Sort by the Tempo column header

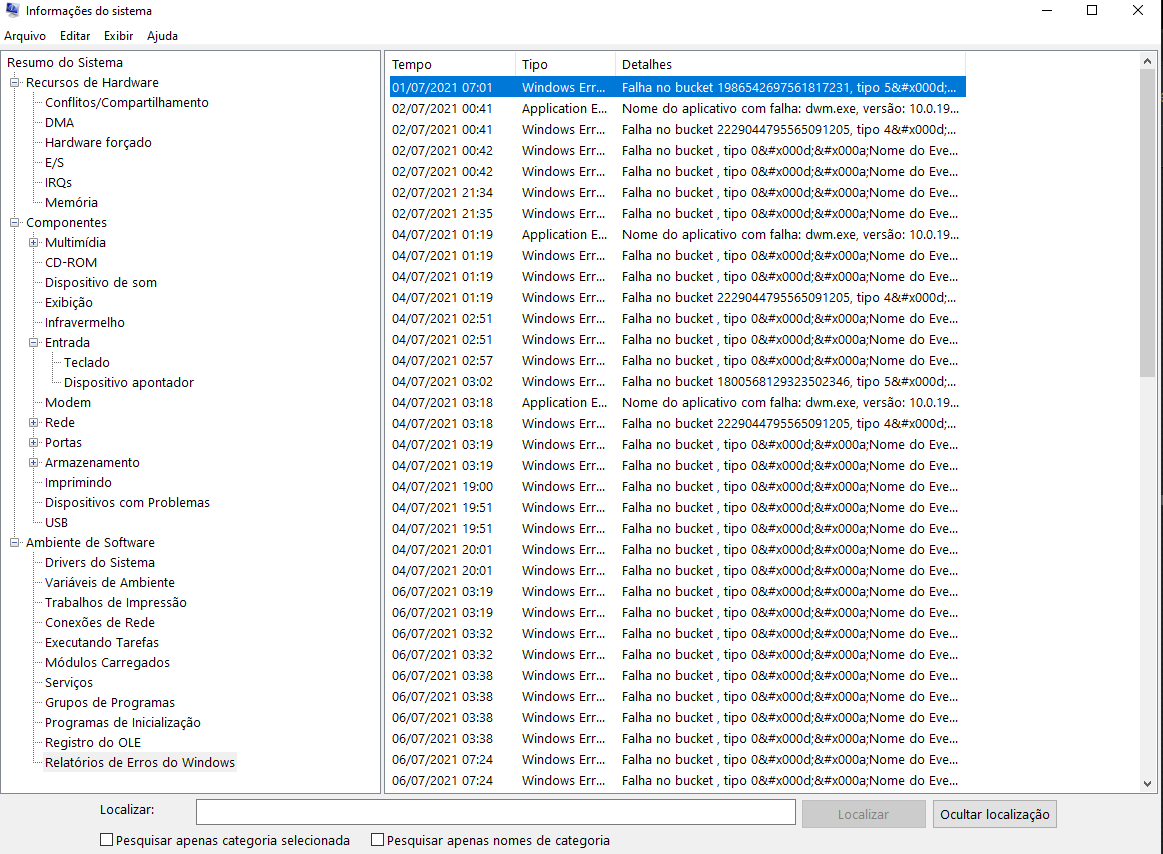point(452,65)
